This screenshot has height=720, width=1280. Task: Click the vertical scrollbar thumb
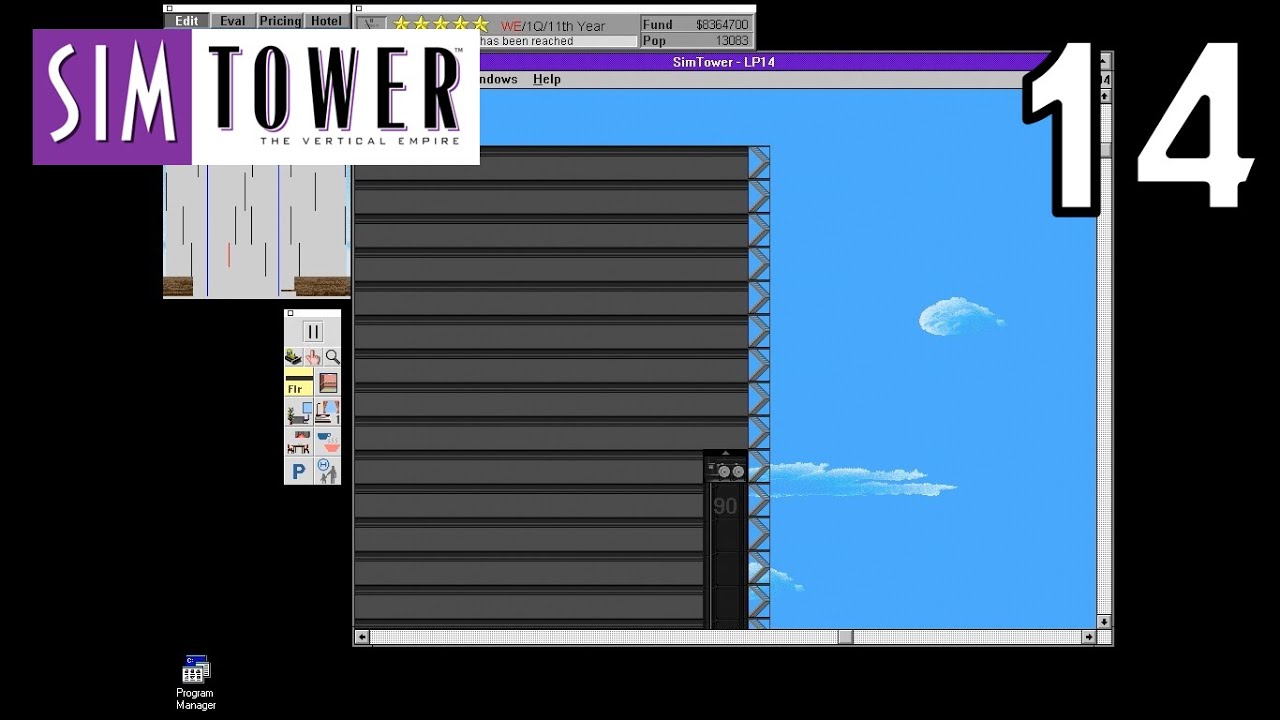1105,150
